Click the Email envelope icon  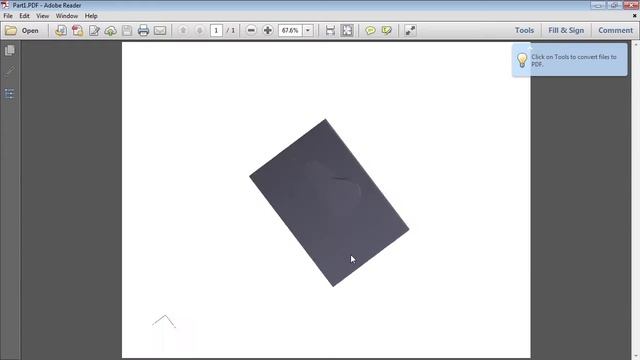click(x=160, y=31)
